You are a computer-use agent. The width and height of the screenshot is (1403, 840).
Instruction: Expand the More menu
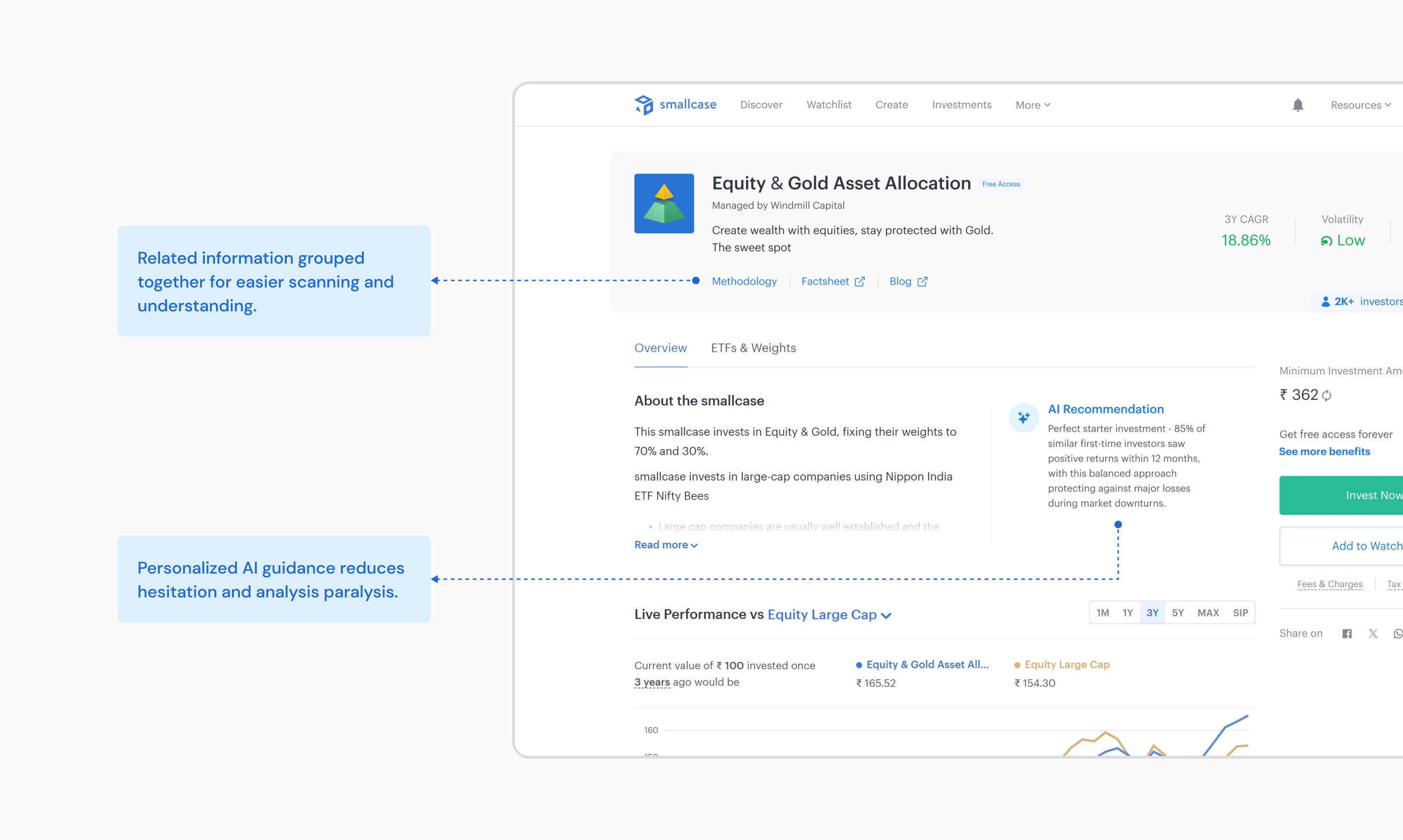coord(1033,105)
